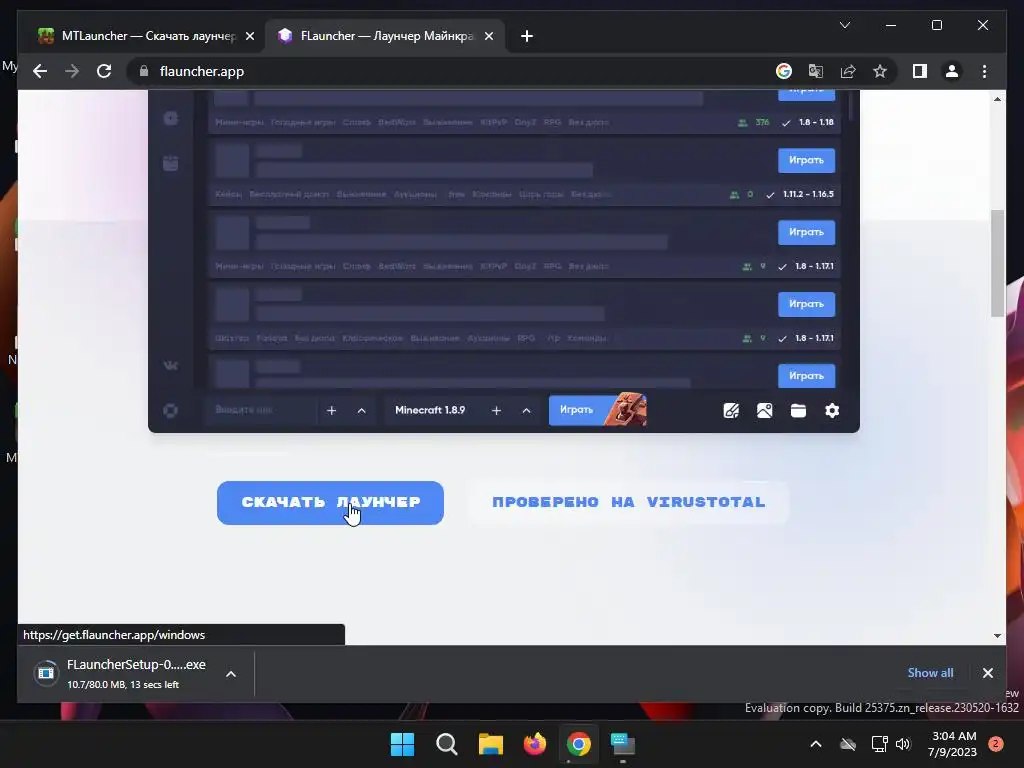Image resolution: width=1024 pixels, height=768 pixels.
Task: Share this page icon
Action: 848,71
